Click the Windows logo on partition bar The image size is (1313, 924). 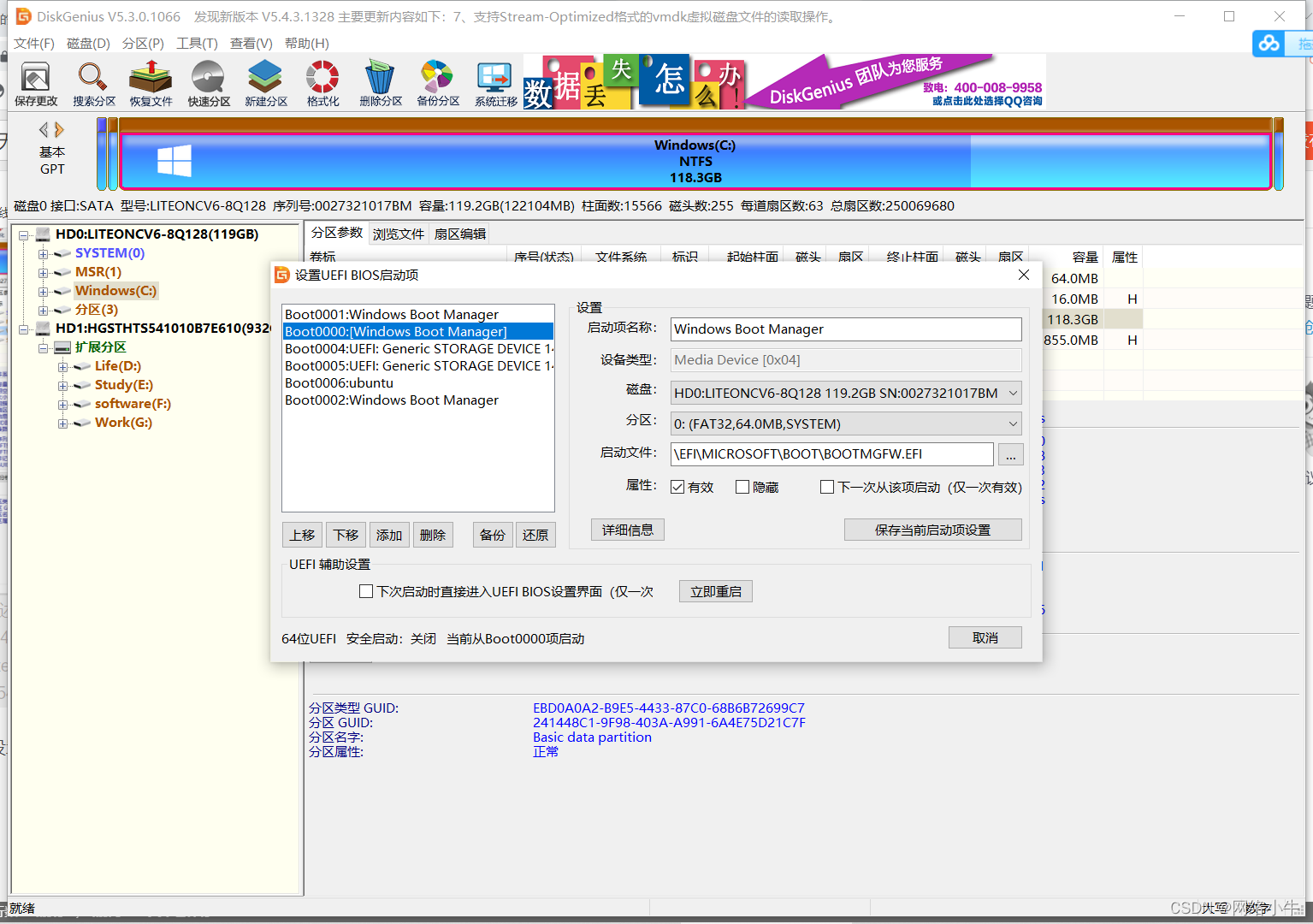[174, 160]
